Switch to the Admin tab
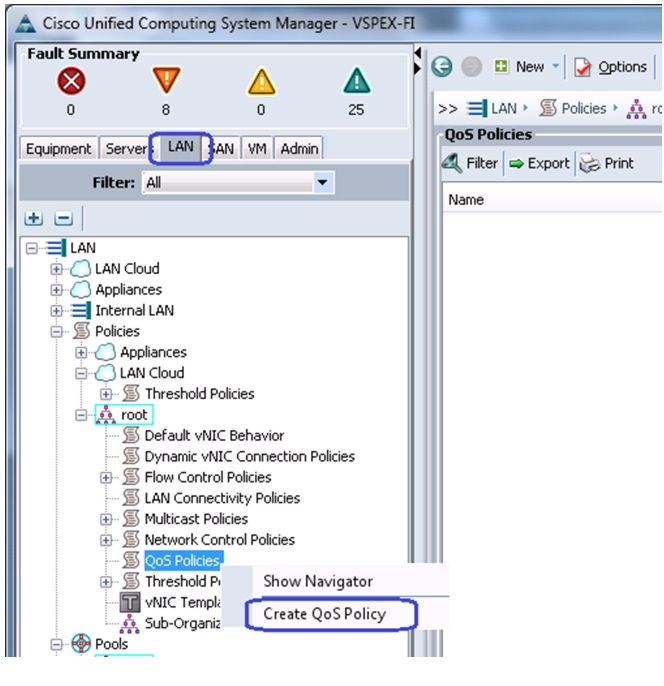 pyautogui.click(x=299, y=149)
